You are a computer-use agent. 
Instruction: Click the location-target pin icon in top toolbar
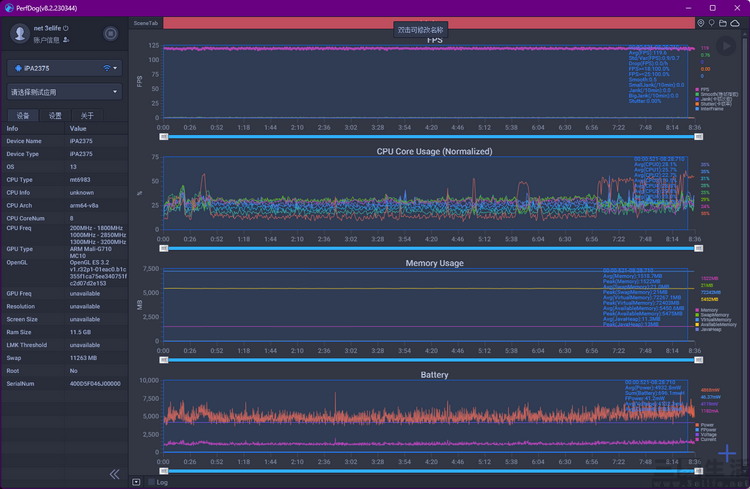[700, 23]
